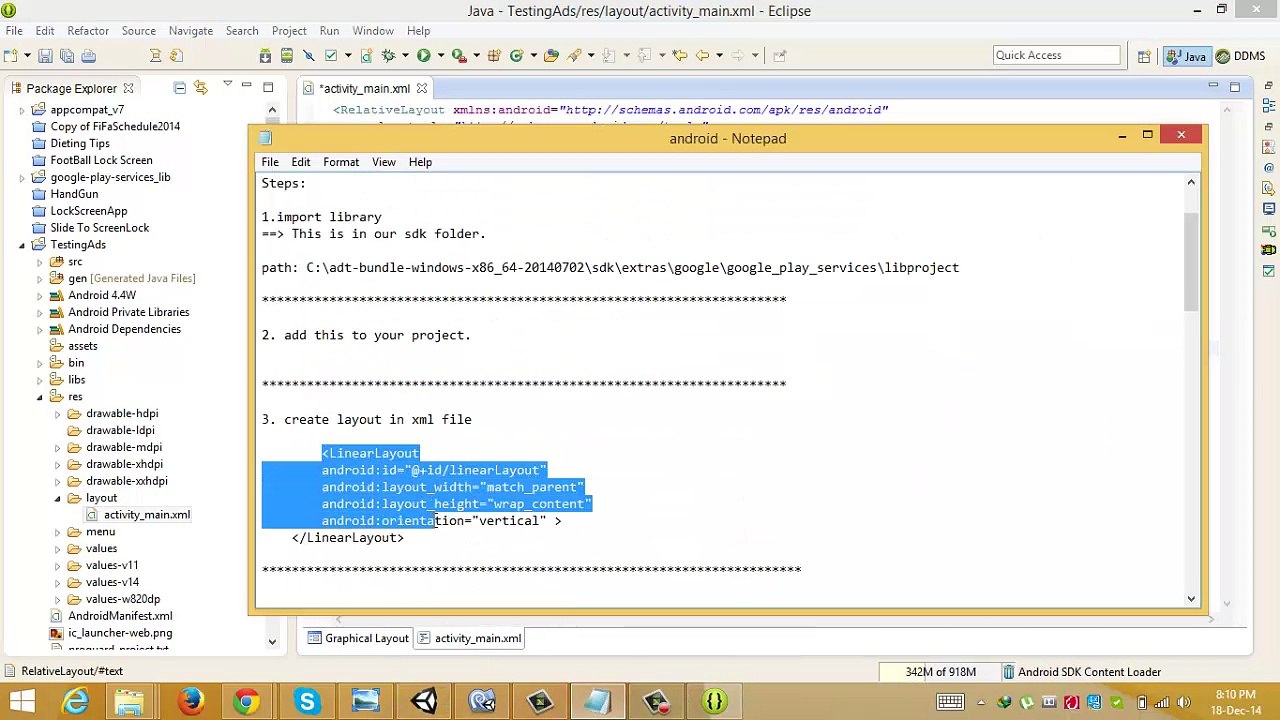Open the Android SDK Manager icon
The height and width of the screenshot is (720, 1280).
[265, 56]
